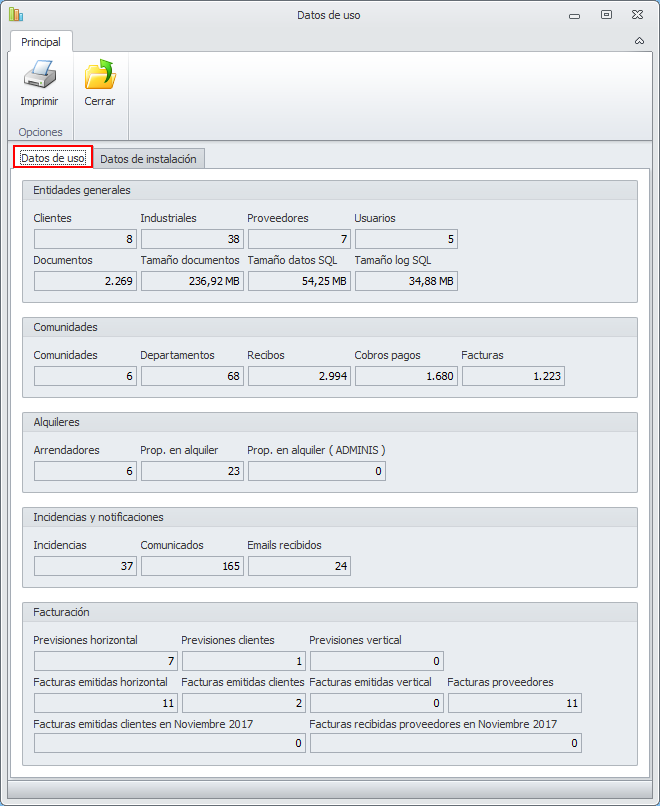Click Incidencias y notificaciones group header
The height and width of the screenshot is (806, 660).
[330, 517]
